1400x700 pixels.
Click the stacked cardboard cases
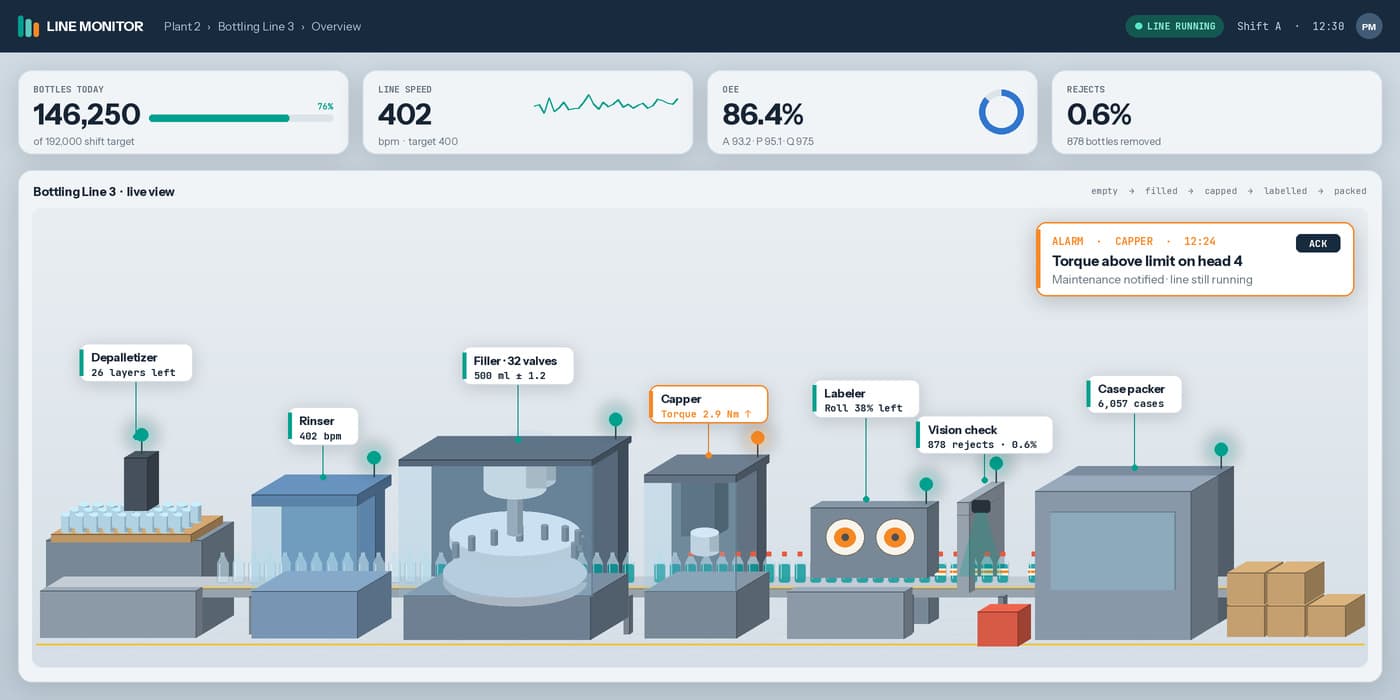click(x=1294, y=599)
